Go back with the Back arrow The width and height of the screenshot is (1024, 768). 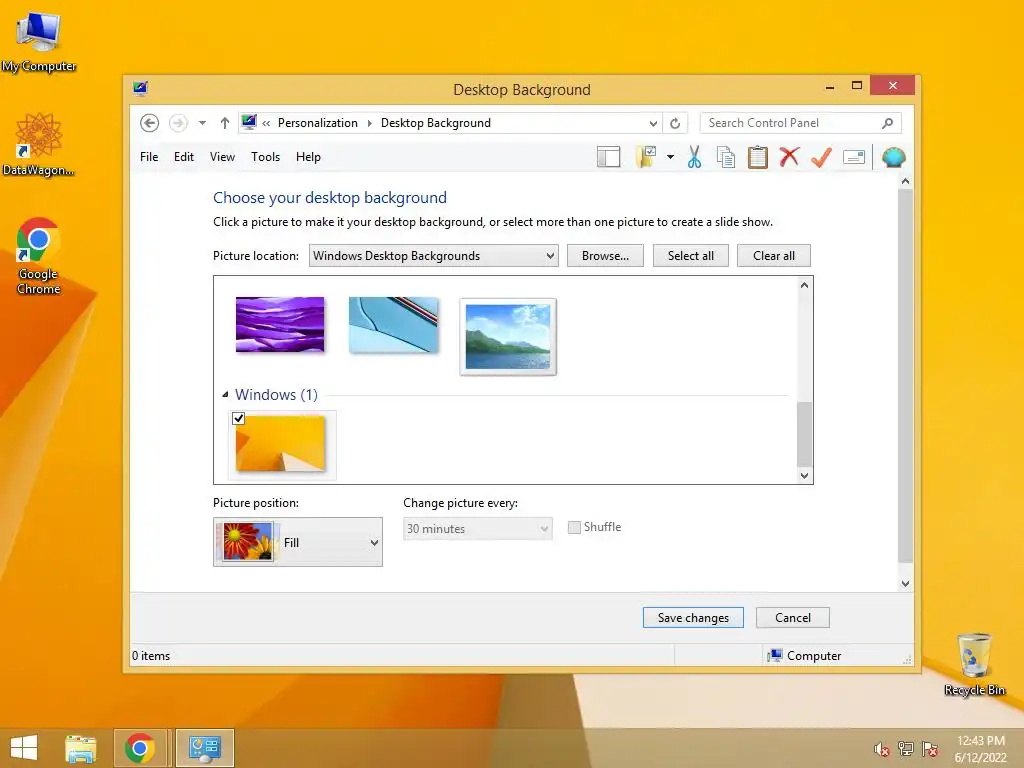(150, 123)
